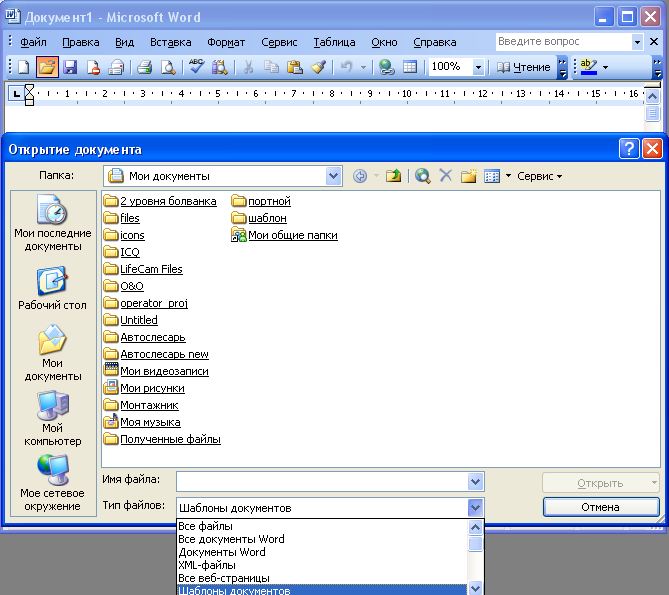Screen dimensions: 669x595
Task: Select the Format Painter brush icon
Action: click(x=318, y=67)
